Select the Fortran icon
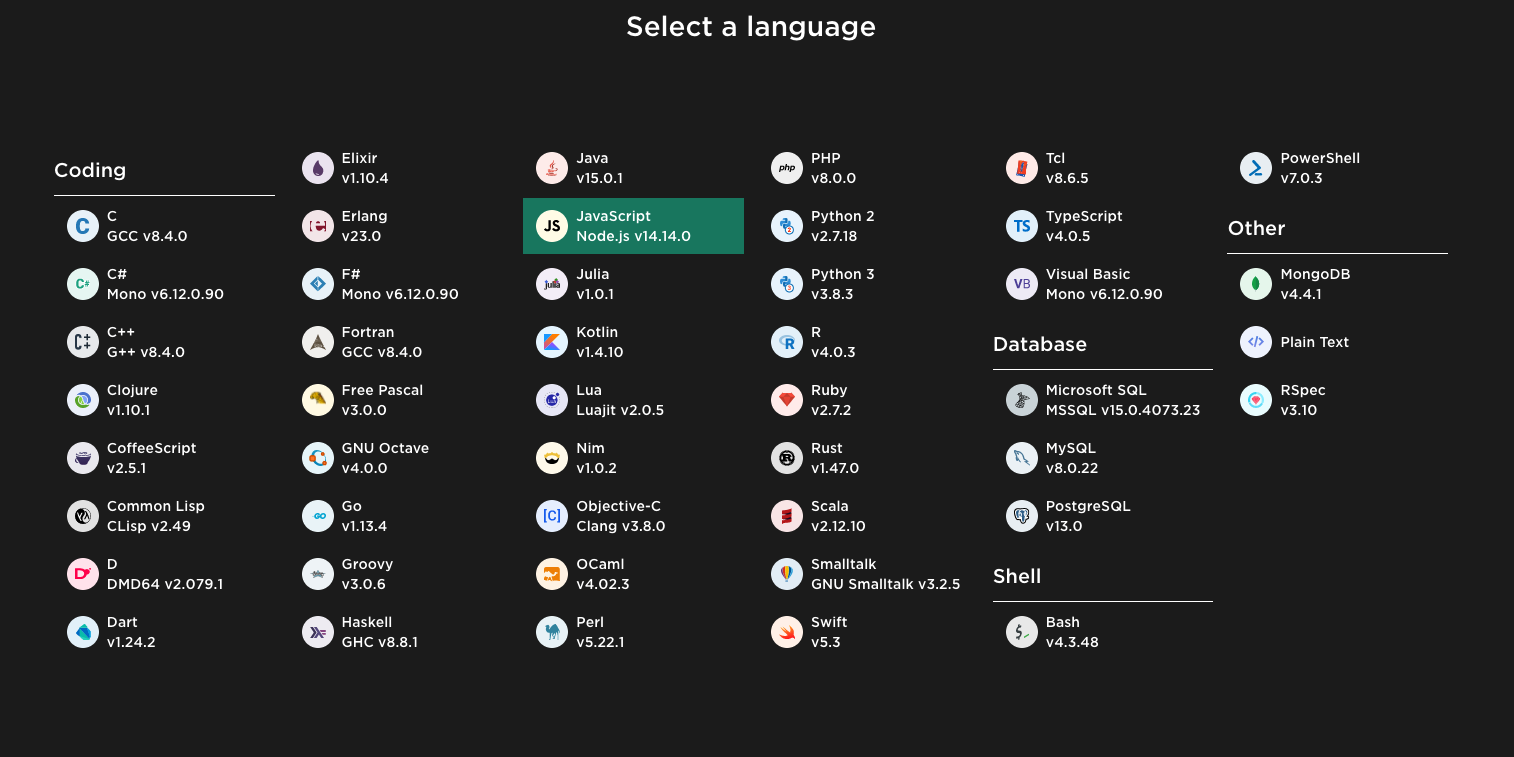This screenshot has width=1514, height=757. point(318,342)
